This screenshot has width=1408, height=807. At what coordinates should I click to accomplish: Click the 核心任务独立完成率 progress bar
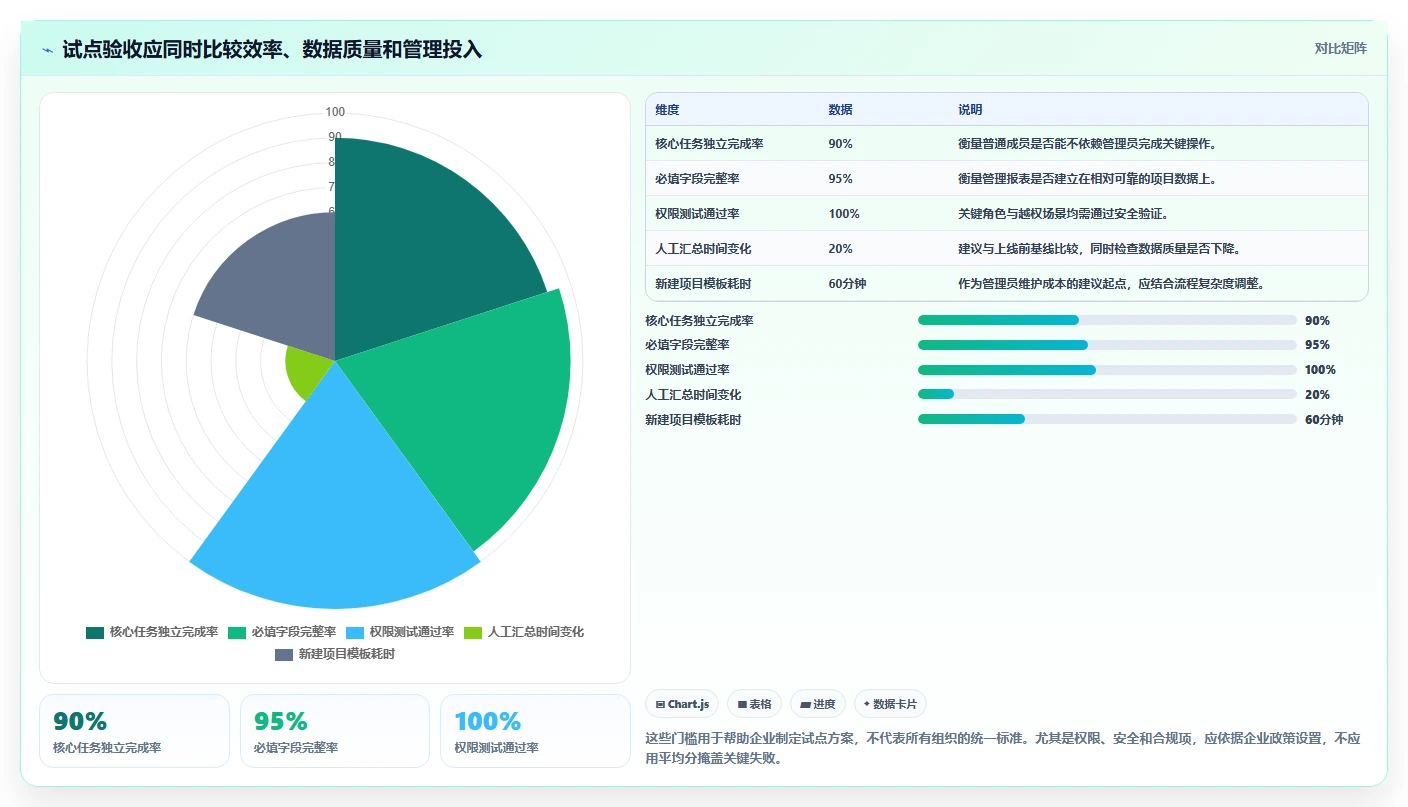1107,320
